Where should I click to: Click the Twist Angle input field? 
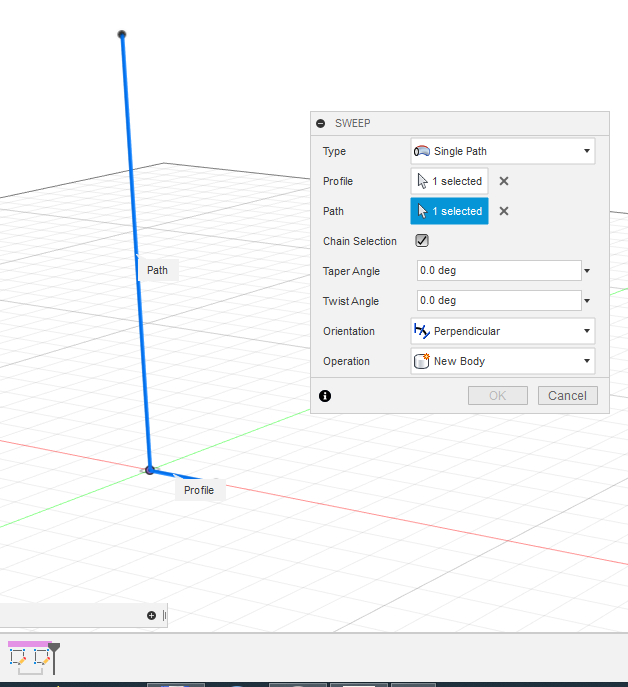(499, 301)
